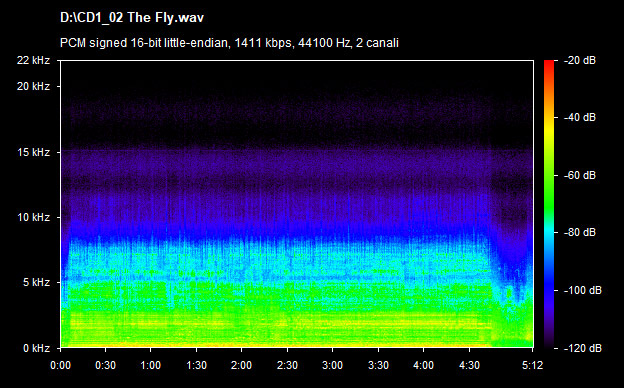Click the 5:12 end time marker
Viewport: 624px width, 388px height.
pos(532,365)
